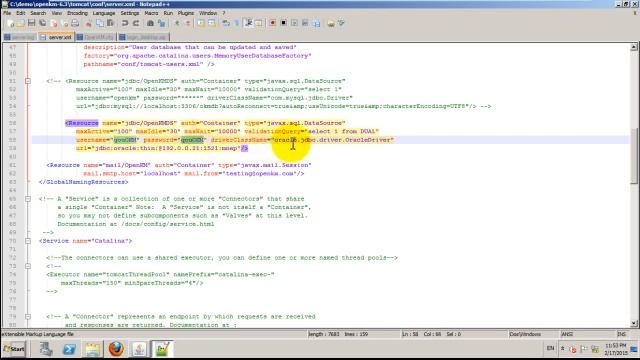
Task: Open Firefox from the taskbar
Action: (116, 349)
